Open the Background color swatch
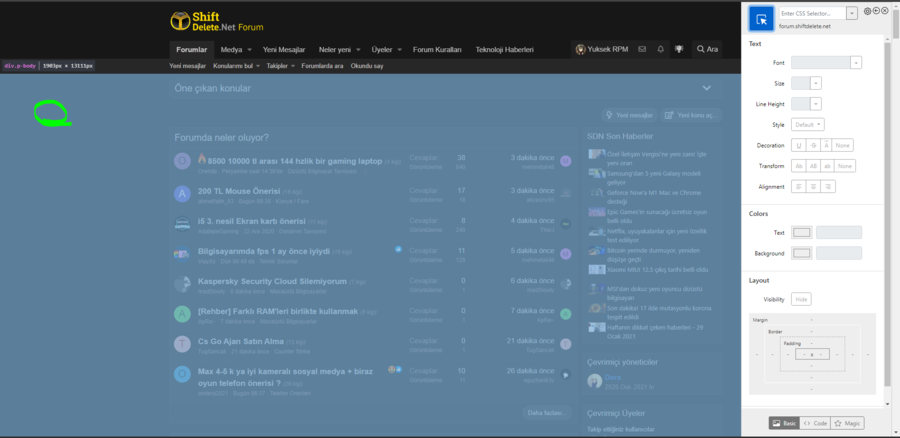This screenshot has width=900, height=438. pos(802,253)
